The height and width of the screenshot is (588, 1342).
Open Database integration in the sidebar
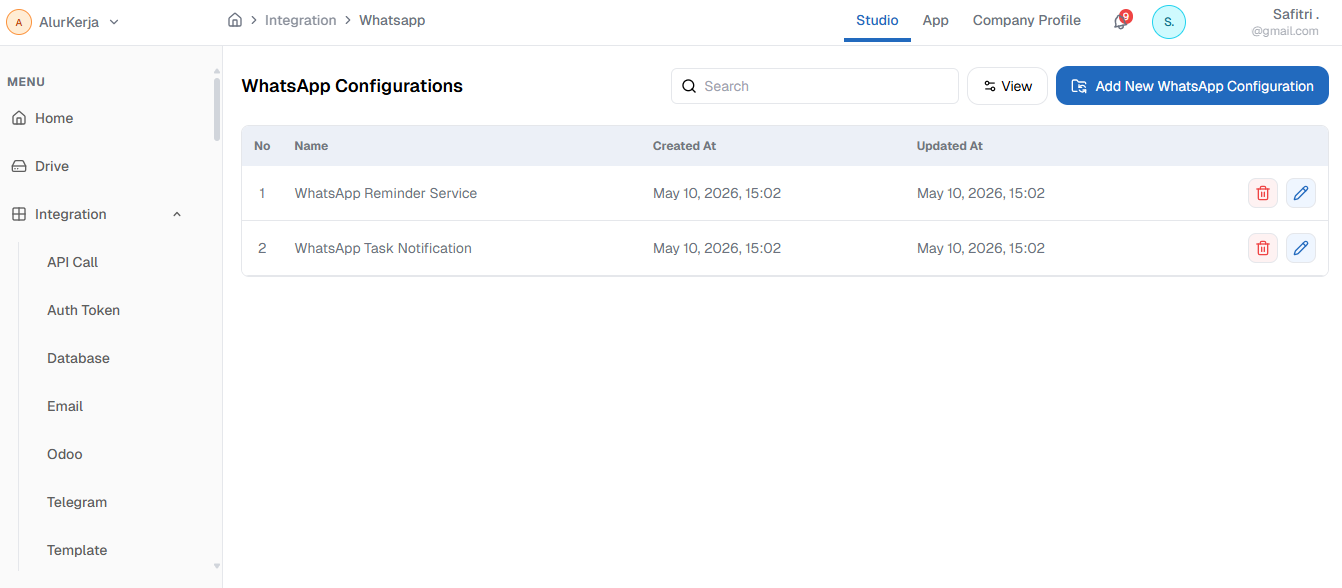point(79,358)
